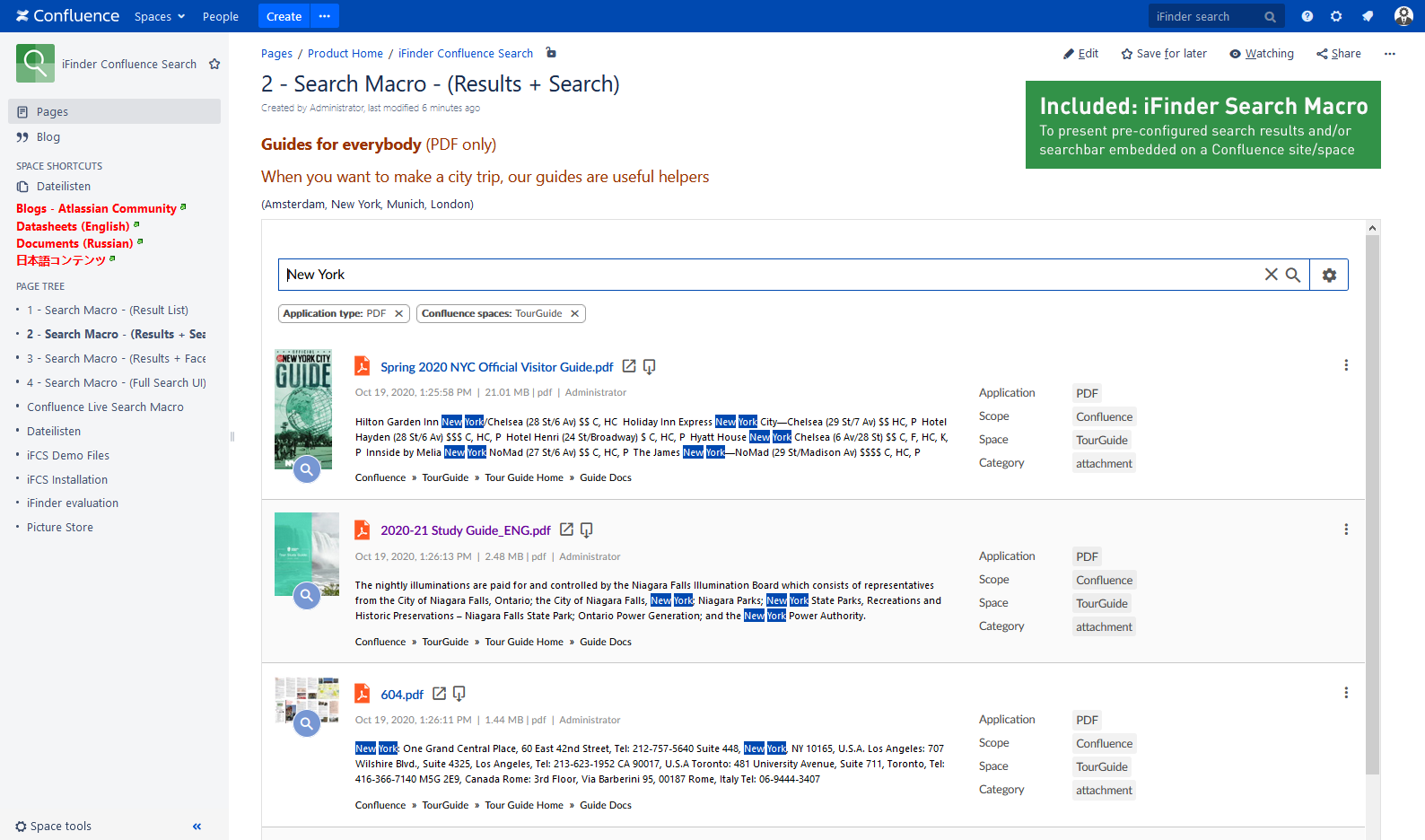
Task: Clear the New York search query
Action: [1271, 275]
